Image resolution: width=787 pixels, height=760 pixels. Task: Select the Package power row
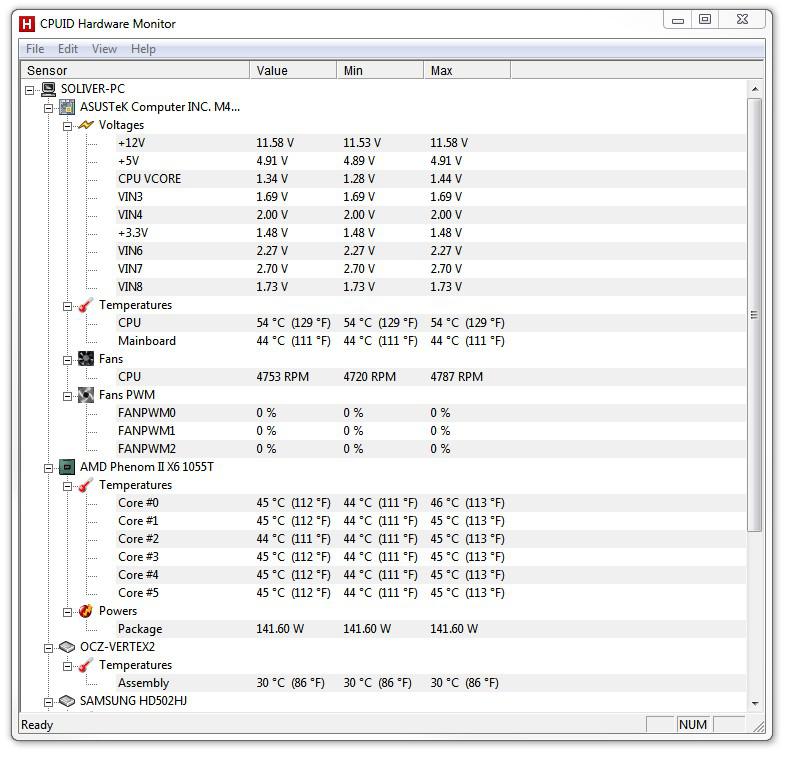(x=431, y=629)
